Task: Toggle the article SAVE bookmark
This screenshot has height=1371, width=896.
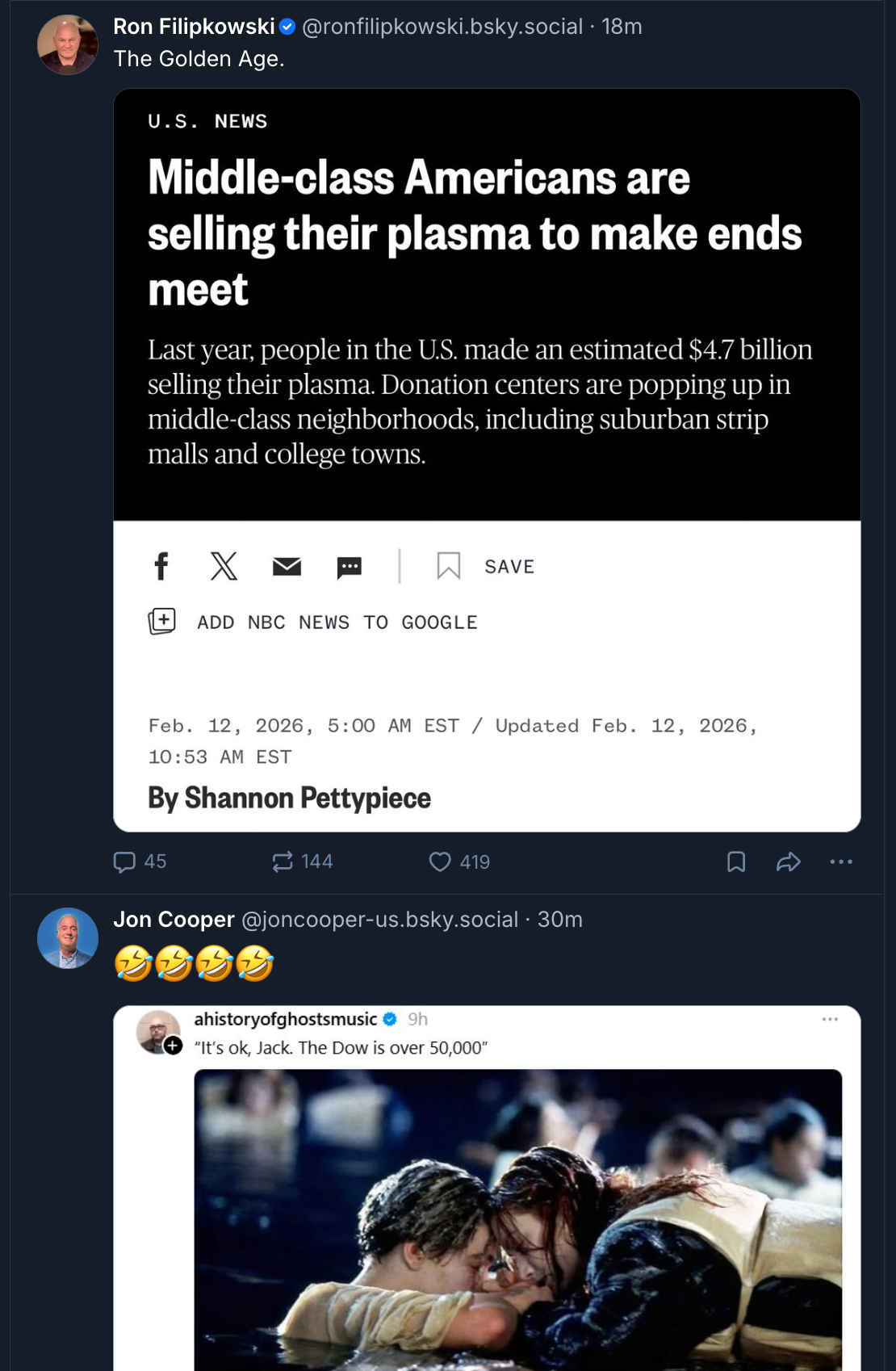Action: click(449, 566)
